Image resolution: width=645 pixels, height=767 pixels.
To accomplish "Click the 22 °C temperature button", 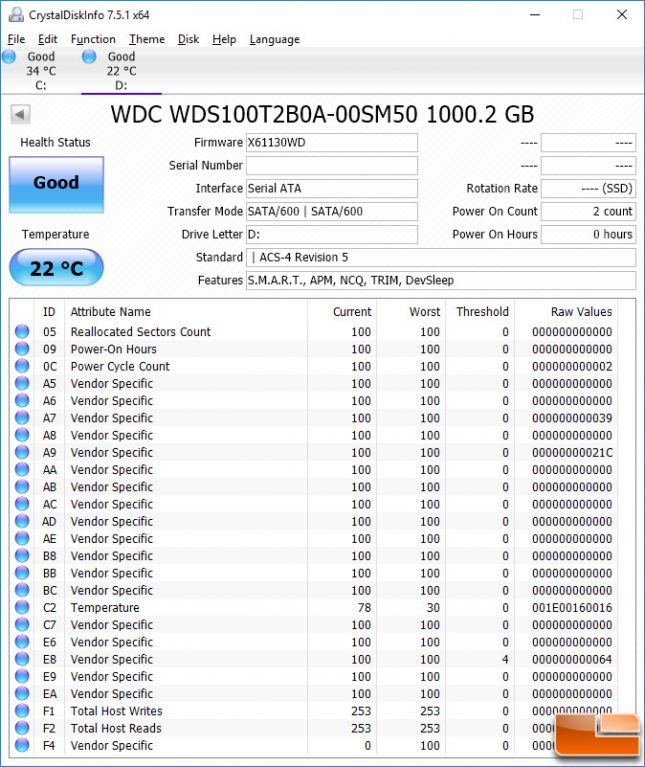I will click(x=56, y=268).
